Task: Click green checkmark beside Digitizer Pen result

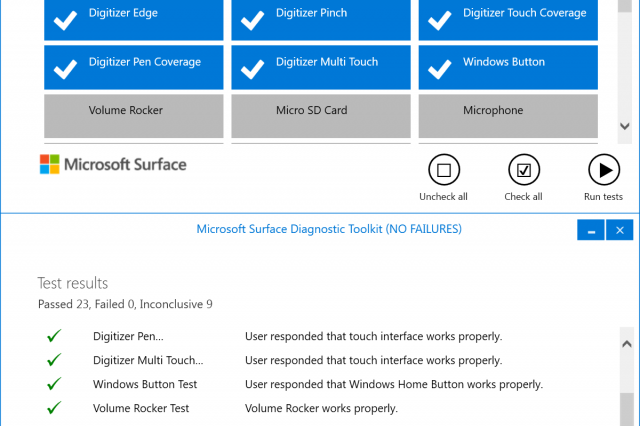Action: tap(54, 337)
